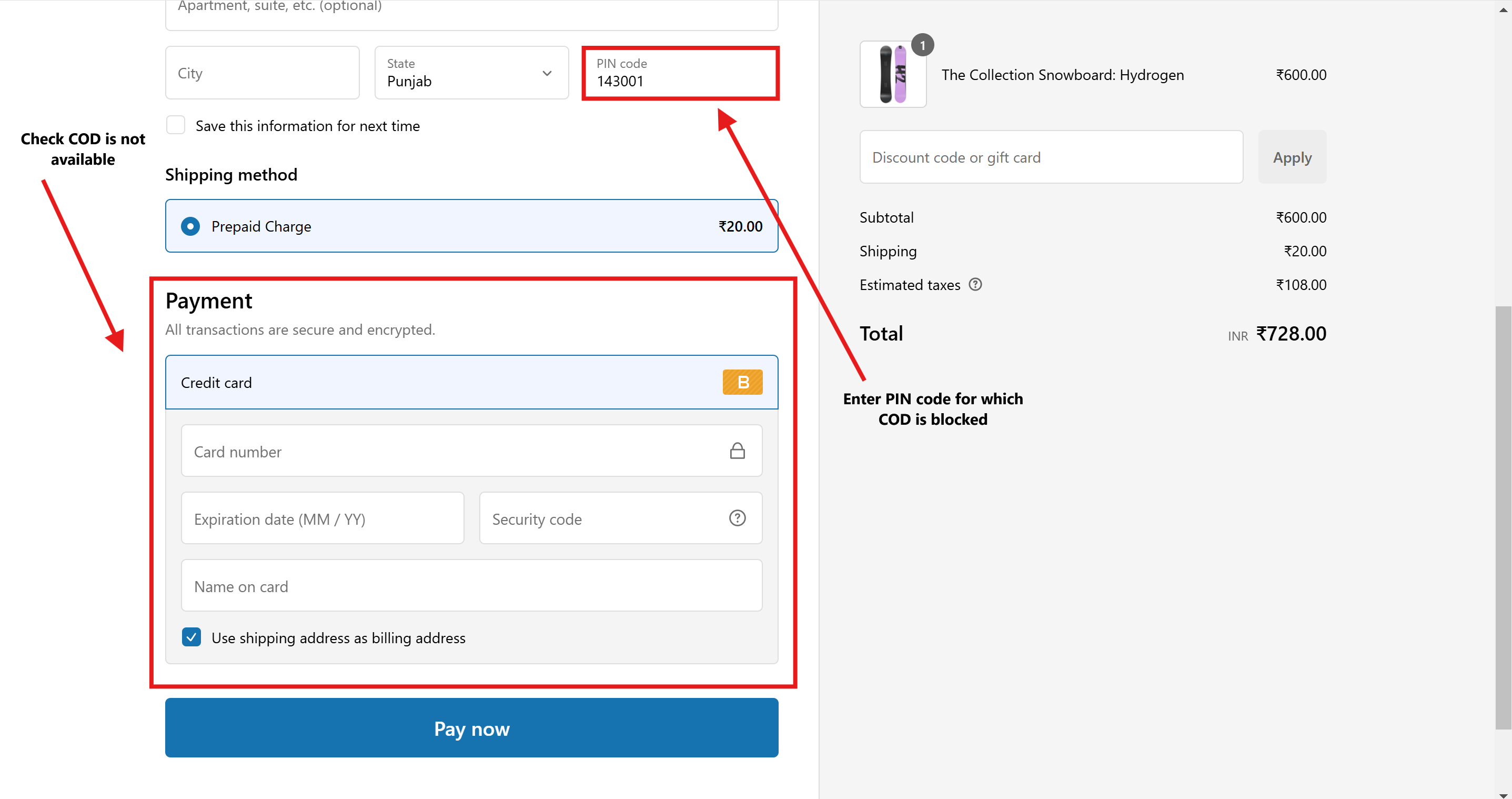
Task: Uncheck Use shipping address as billing address
Action: [x=191, y=637]
